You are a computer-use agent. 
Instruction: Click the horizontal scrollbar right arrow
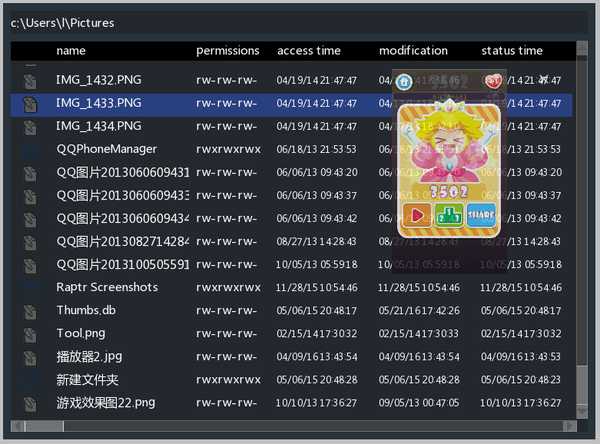pos(570,426)
